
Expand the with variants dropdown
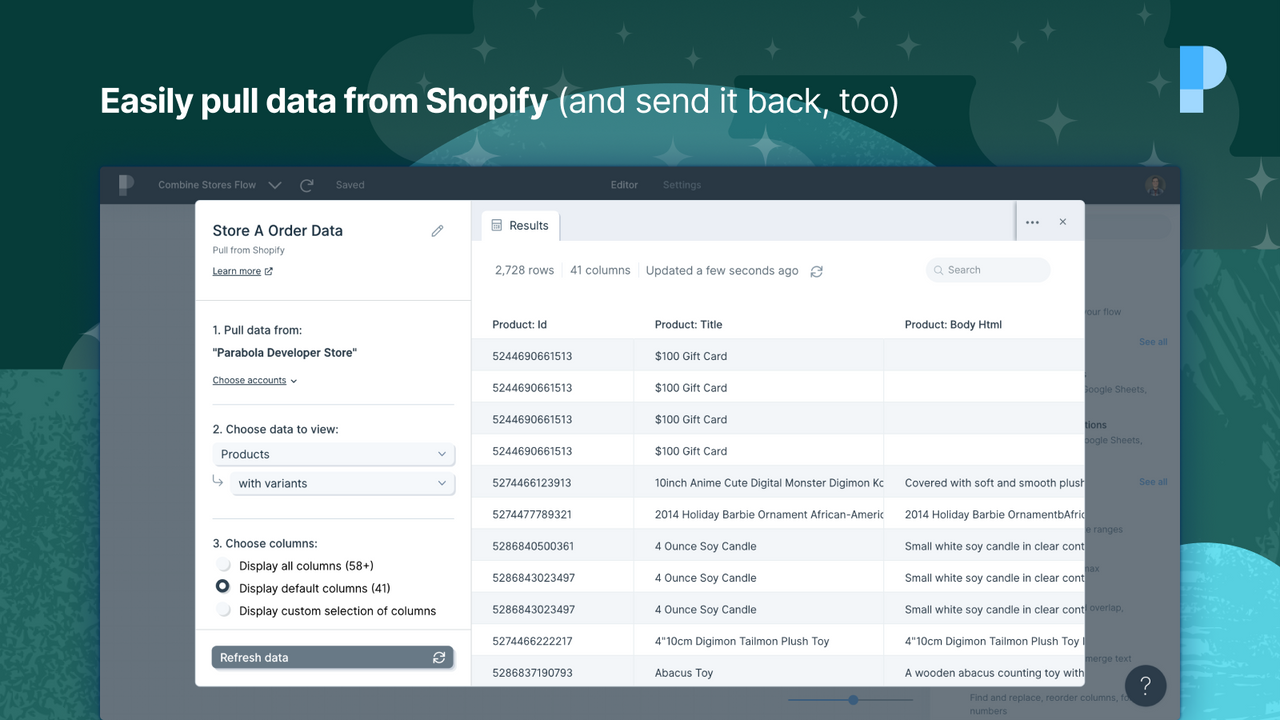pyautogui.click(x=341, y=483)
